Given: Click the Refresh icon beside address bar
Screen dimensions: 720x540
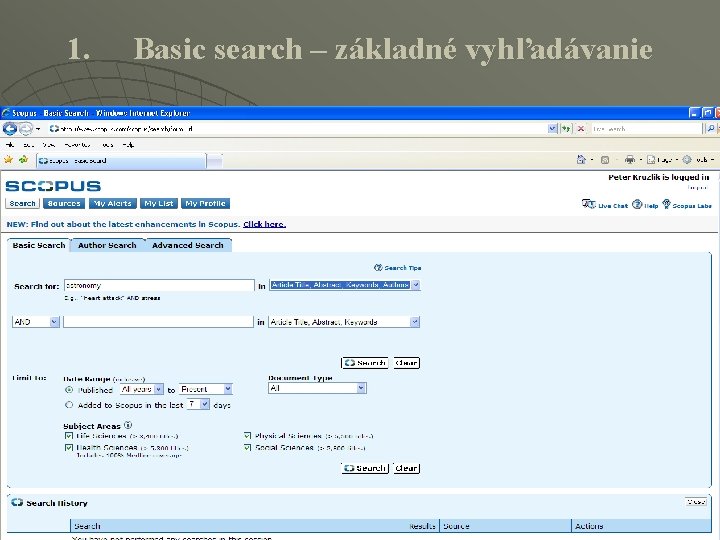Looking at the screenshot, I should pyautogui.click(x=566, y=129).
